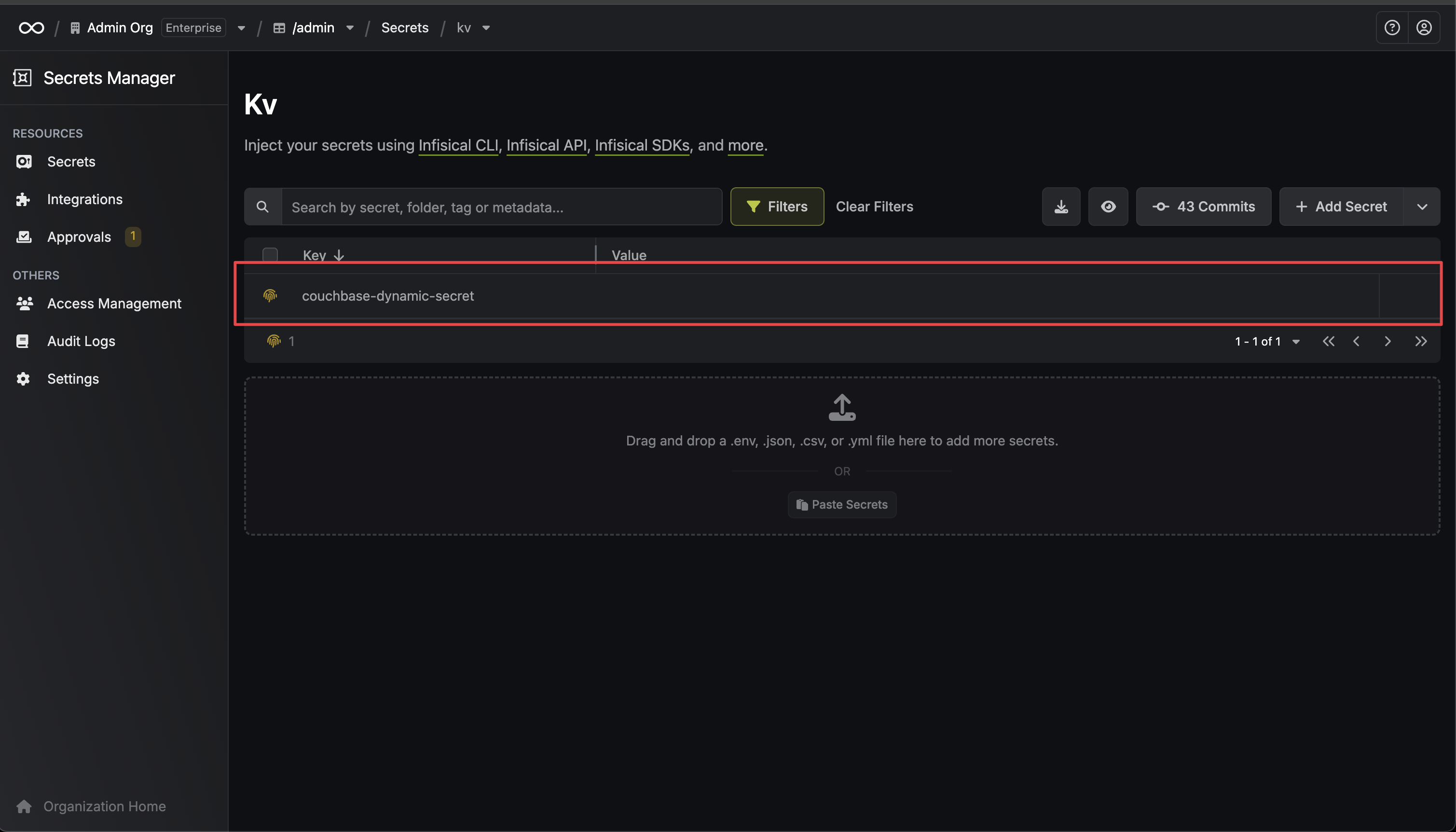The width and height of the screenshot is (1456, 832).
Task: Open the Infisical CLI link
Action: pos(458,145)
